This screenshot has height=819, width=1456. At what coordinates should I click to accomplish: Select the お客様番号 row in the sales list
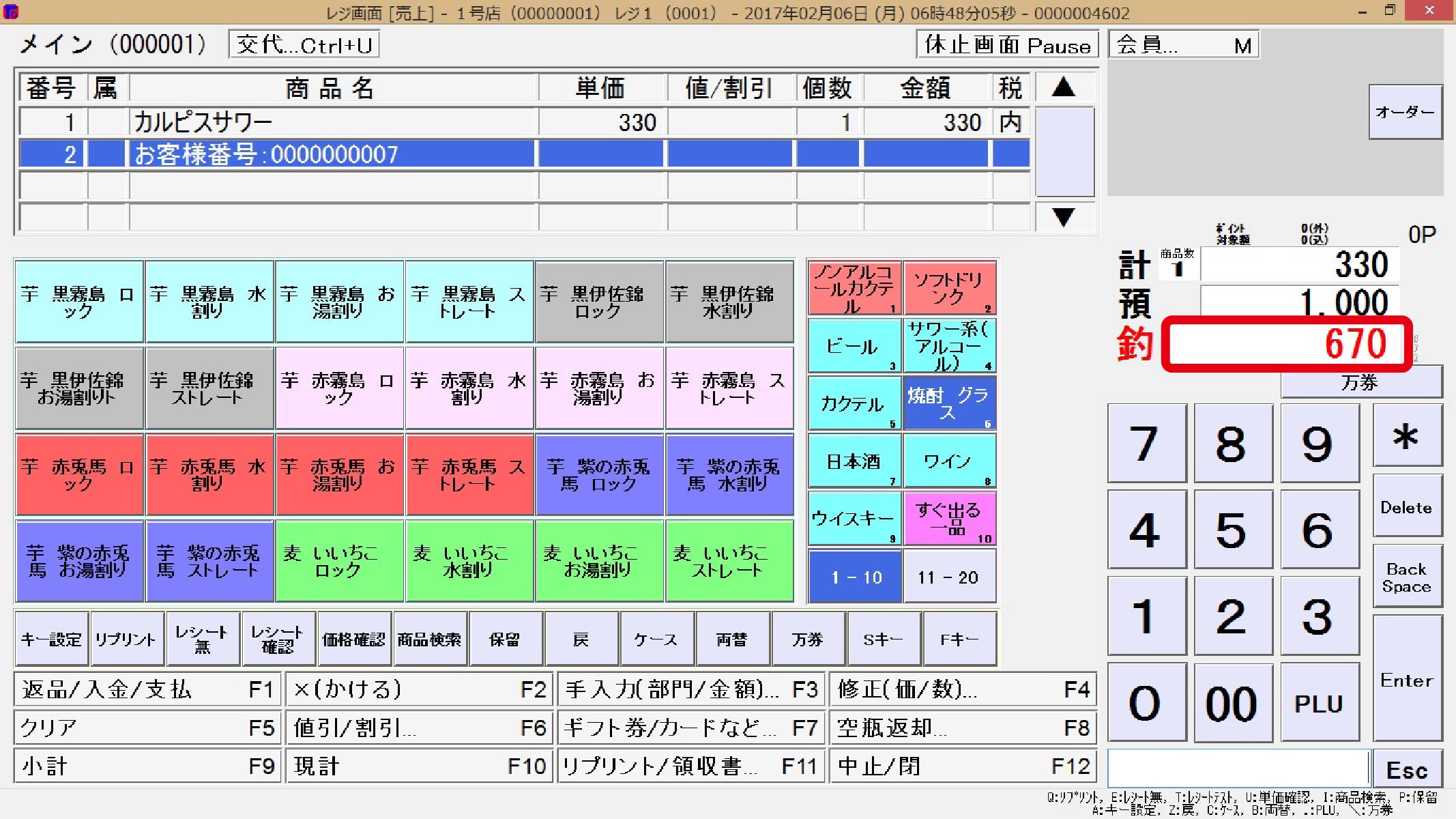point(333,154)
